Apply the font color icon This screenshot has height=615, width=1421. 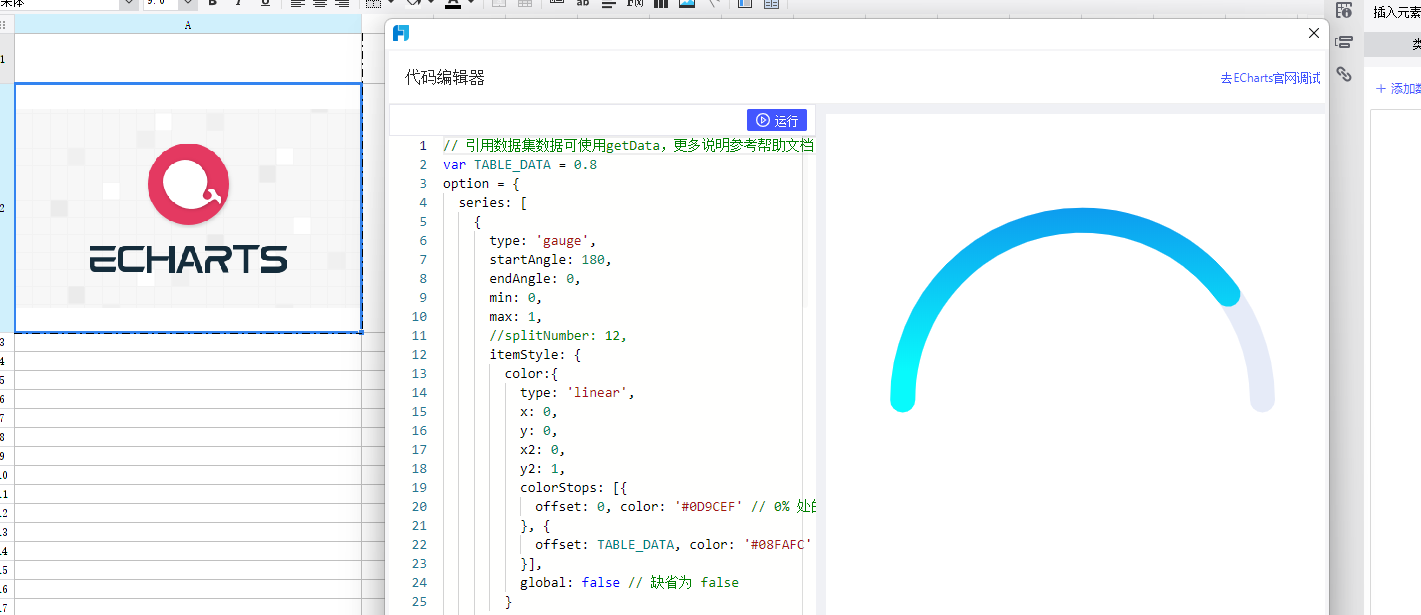point(452,3)
